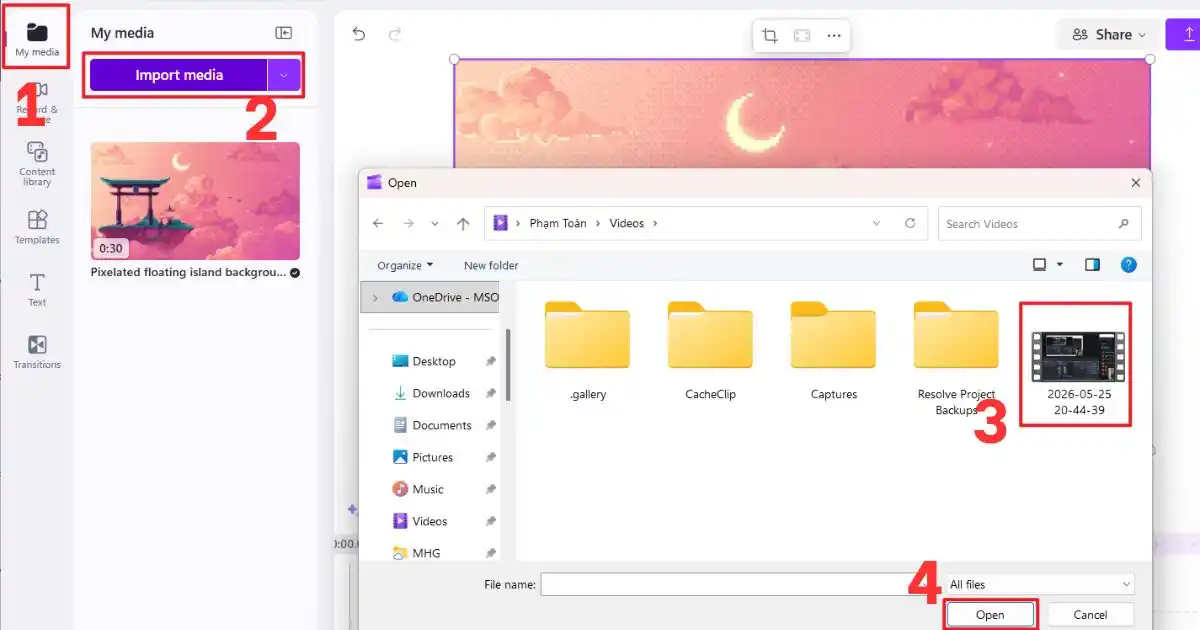Viewport: 1200px width, 630px height.
Task: Open the Organize menu
Action: point(405,265)
